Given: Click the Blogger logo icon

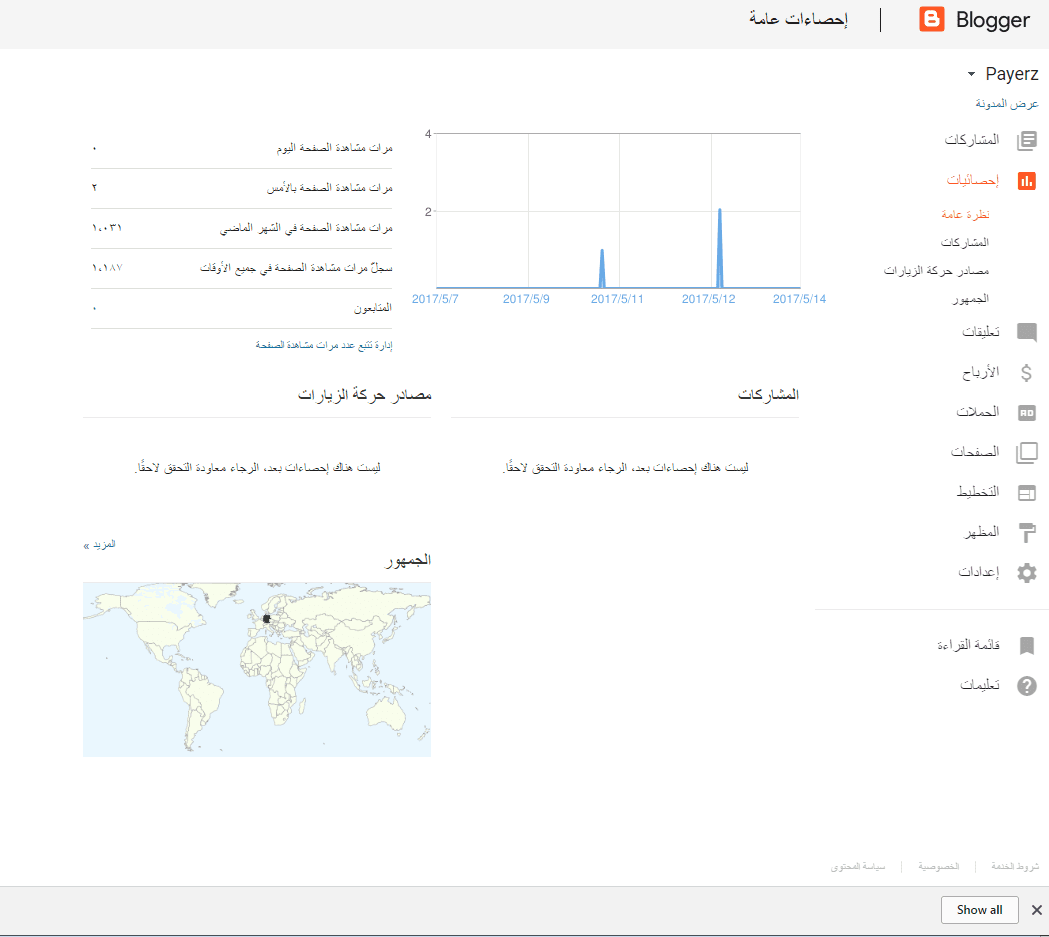Looking at the screenshot, I should point(932,20).
